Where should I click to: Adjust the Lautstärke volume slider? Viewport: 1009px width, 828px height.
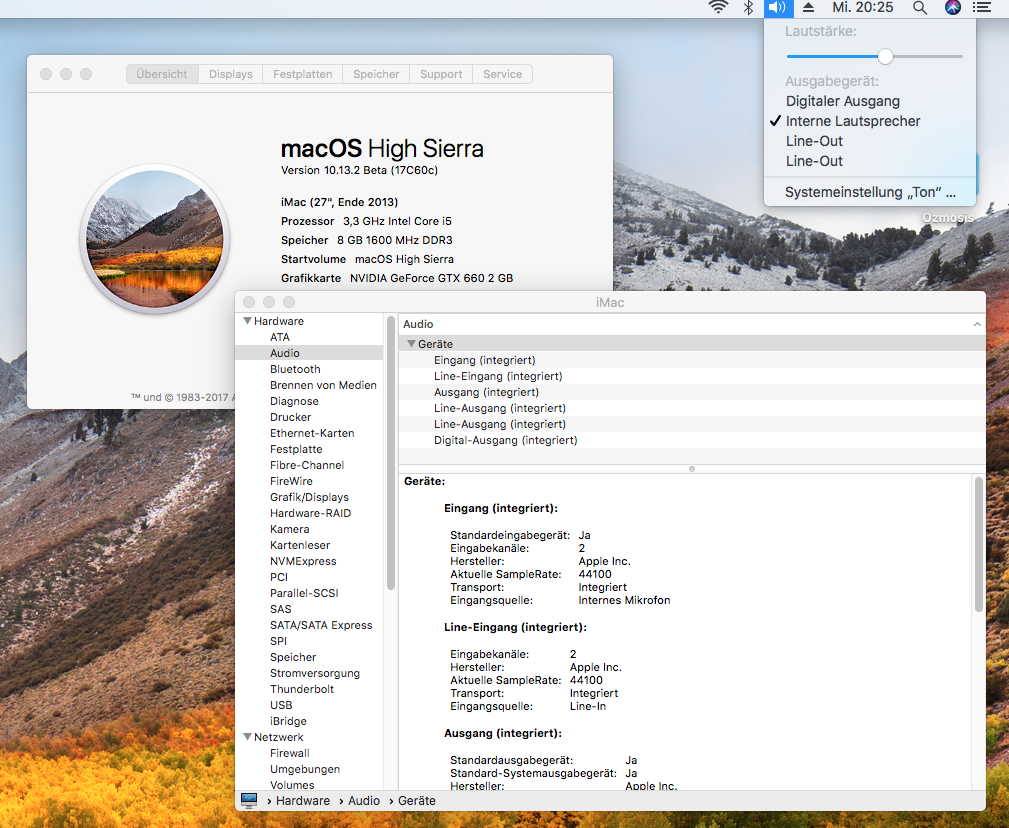point(885,57)
